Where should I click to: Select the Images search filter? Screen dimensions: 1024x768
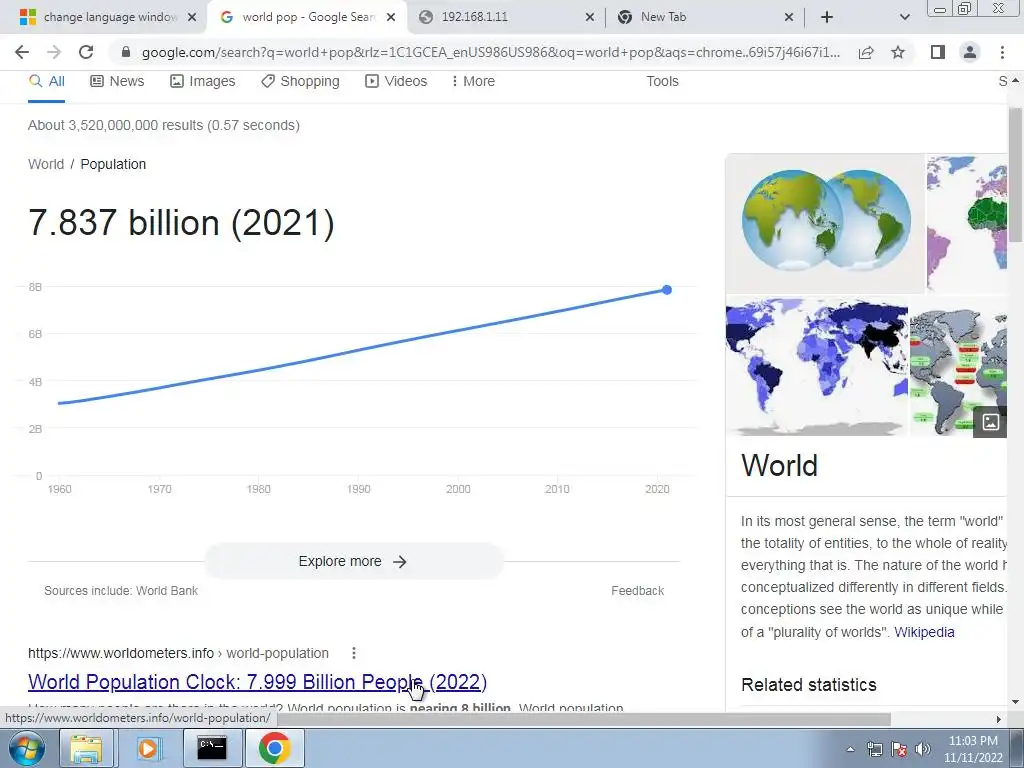pyautogui.click(x=202, y=82)
